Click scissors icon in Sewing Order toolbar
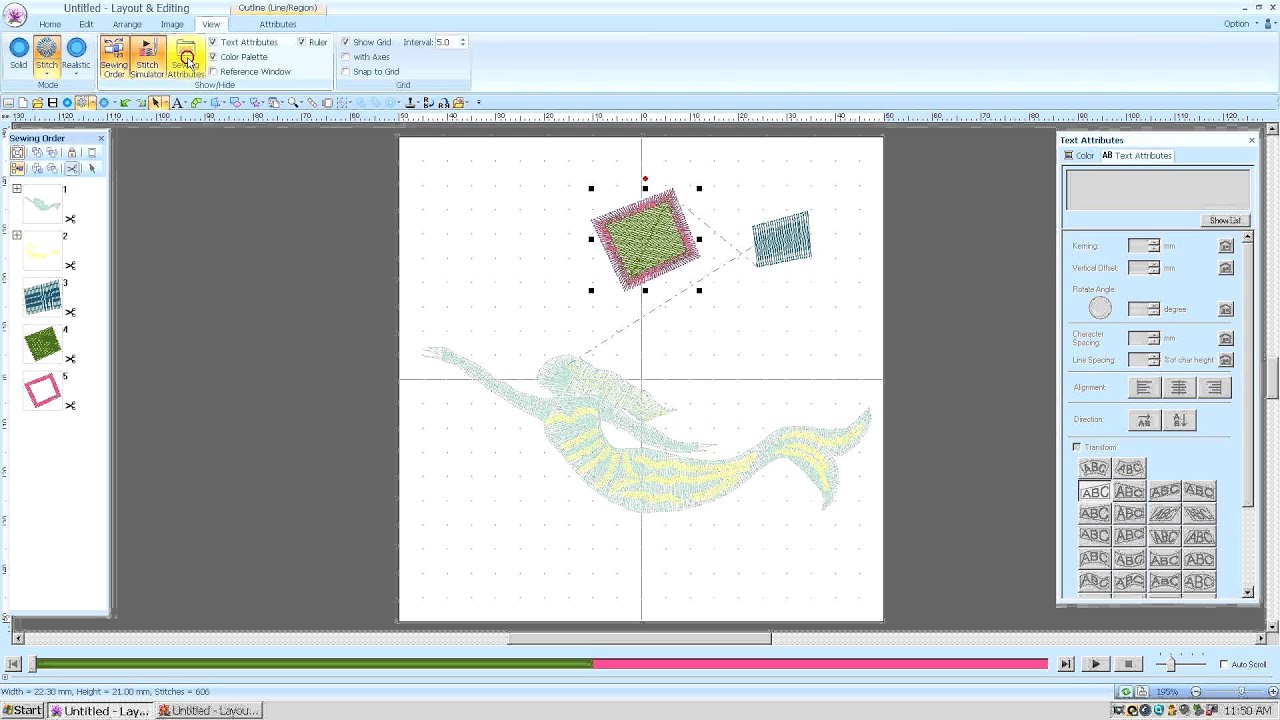The width and height of the screenshot is (1280, 720). point(72,169)
